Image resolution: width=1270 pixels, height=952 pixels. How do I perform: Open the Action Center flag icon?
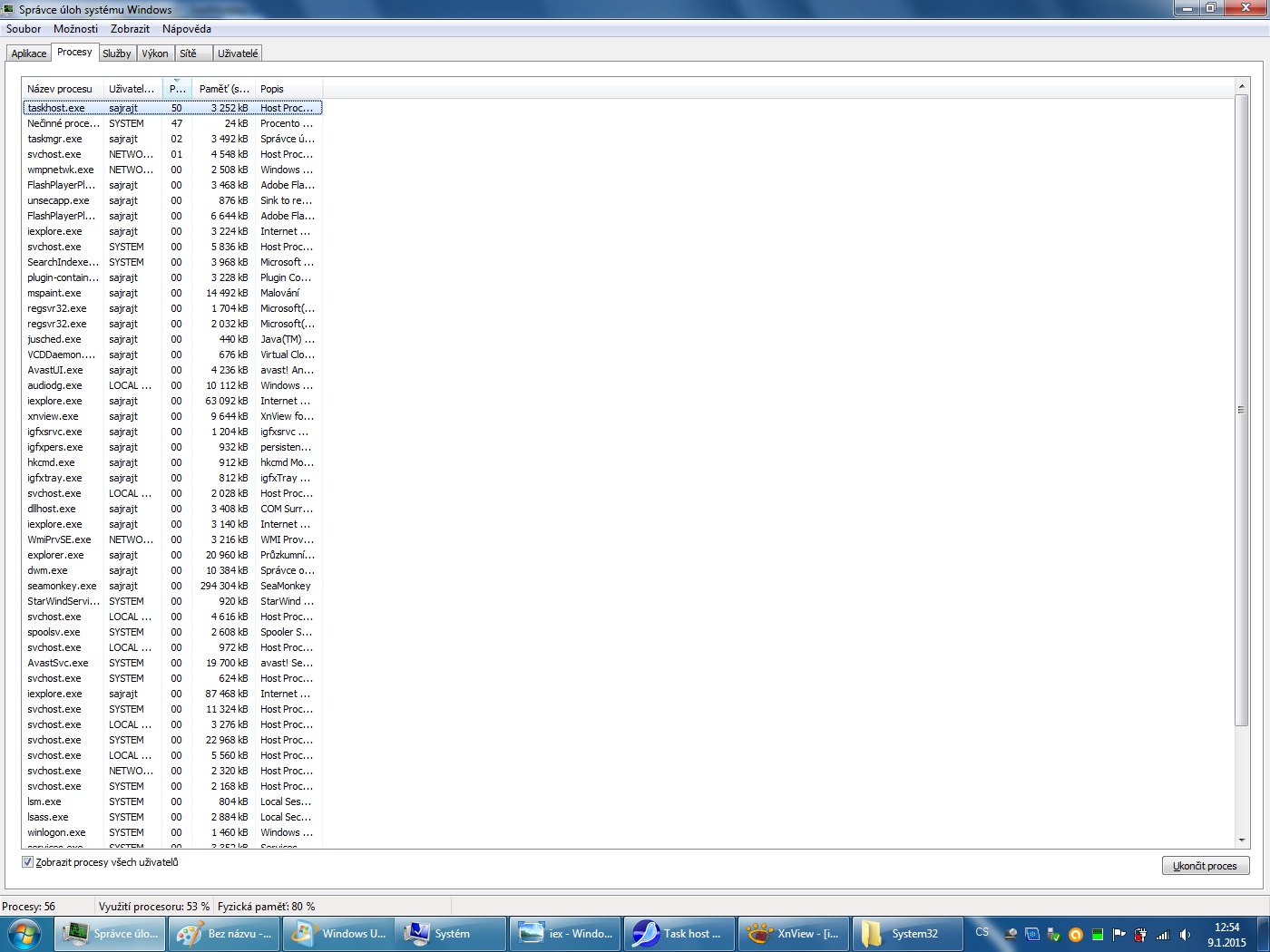(1119, 934)
